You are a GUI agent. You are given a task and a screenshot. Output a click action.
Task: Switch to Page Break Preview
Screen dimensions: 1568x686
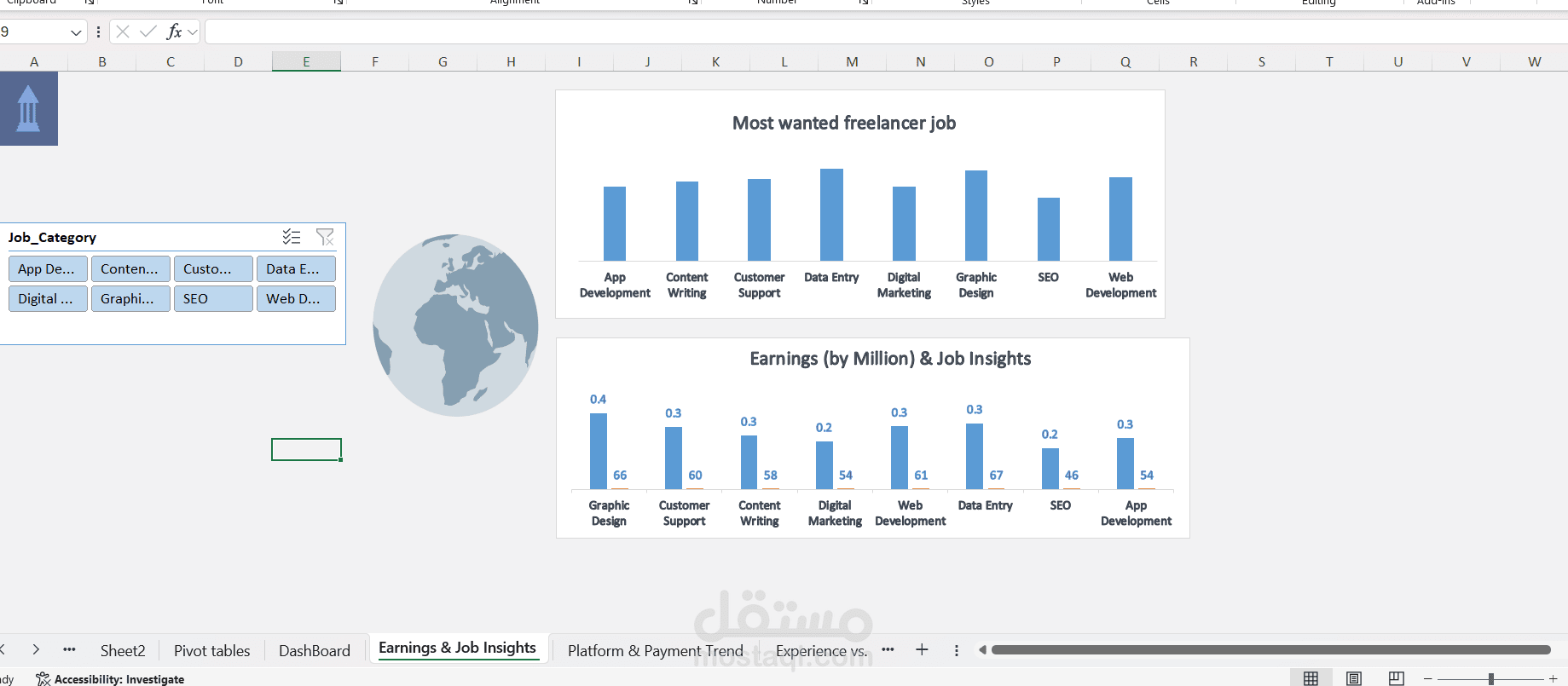coord(1396,678)
